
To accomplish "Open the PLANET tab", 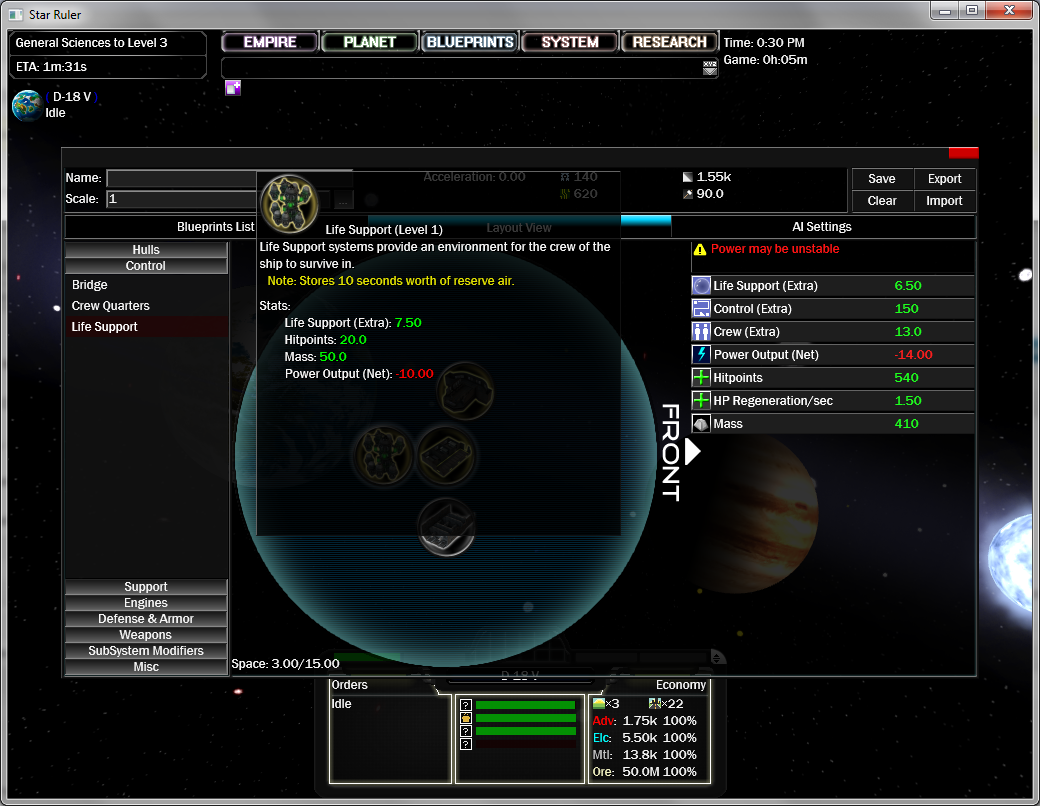I will 369,42.
